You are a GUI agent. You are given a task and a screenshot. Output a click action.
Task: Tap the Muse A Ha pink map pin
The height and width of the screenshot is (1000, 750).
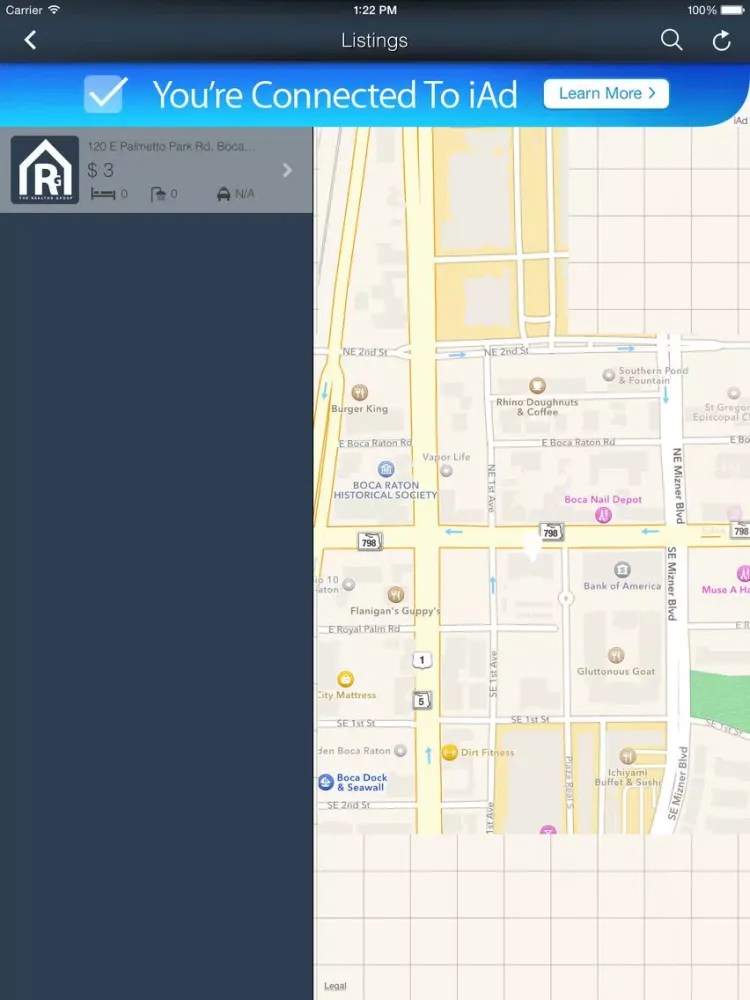tap(744, 573)
